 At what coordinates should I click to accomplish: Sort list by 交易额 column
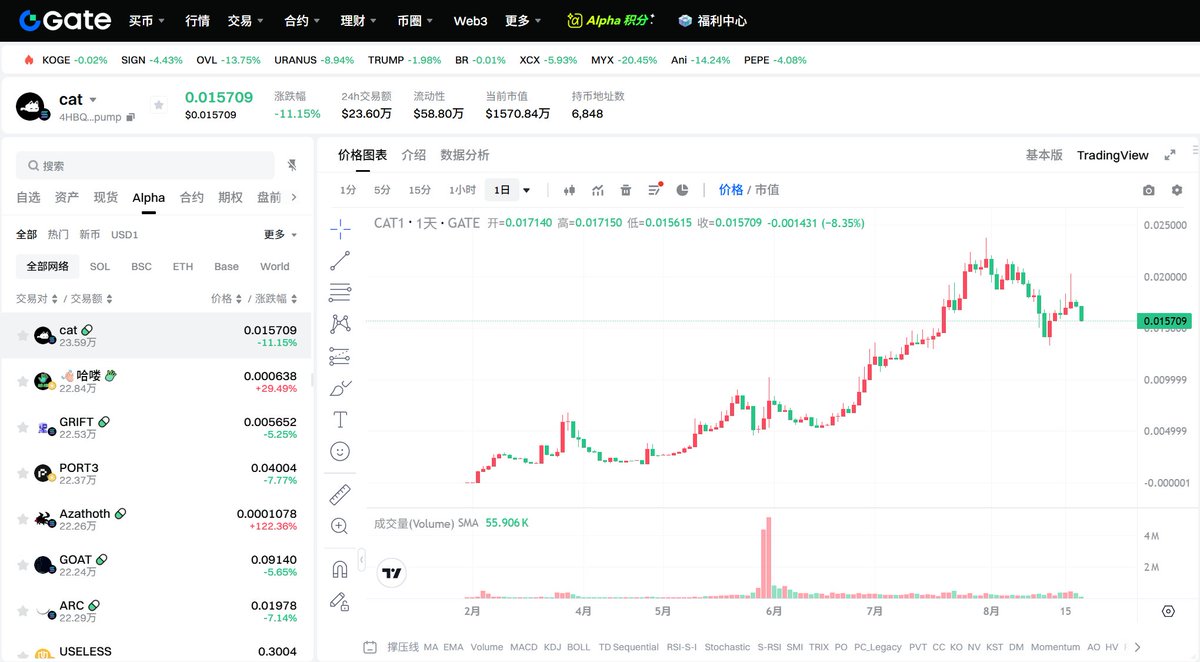click(92, 299)
